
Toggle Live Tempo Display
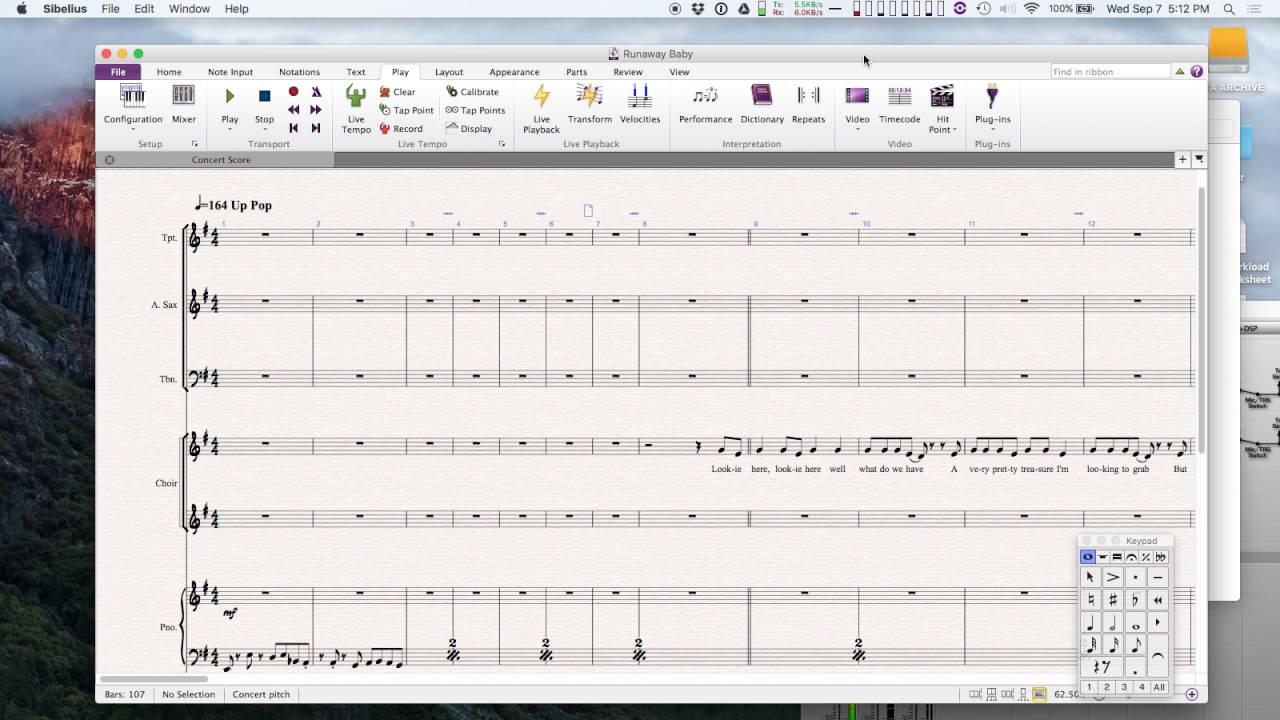click(x=468, y=128)
